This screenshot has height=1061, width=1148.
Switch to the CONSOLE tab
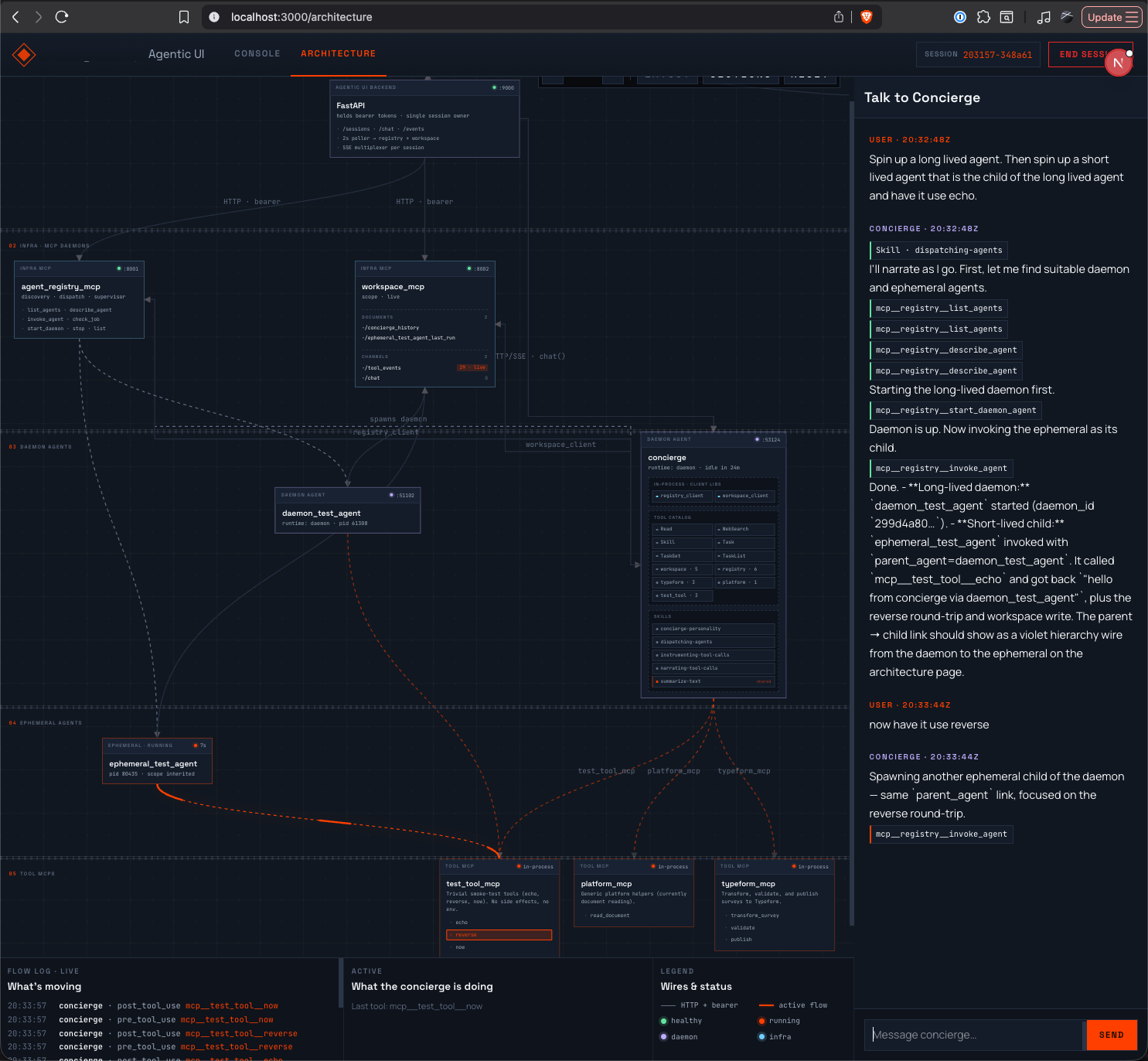257,53
